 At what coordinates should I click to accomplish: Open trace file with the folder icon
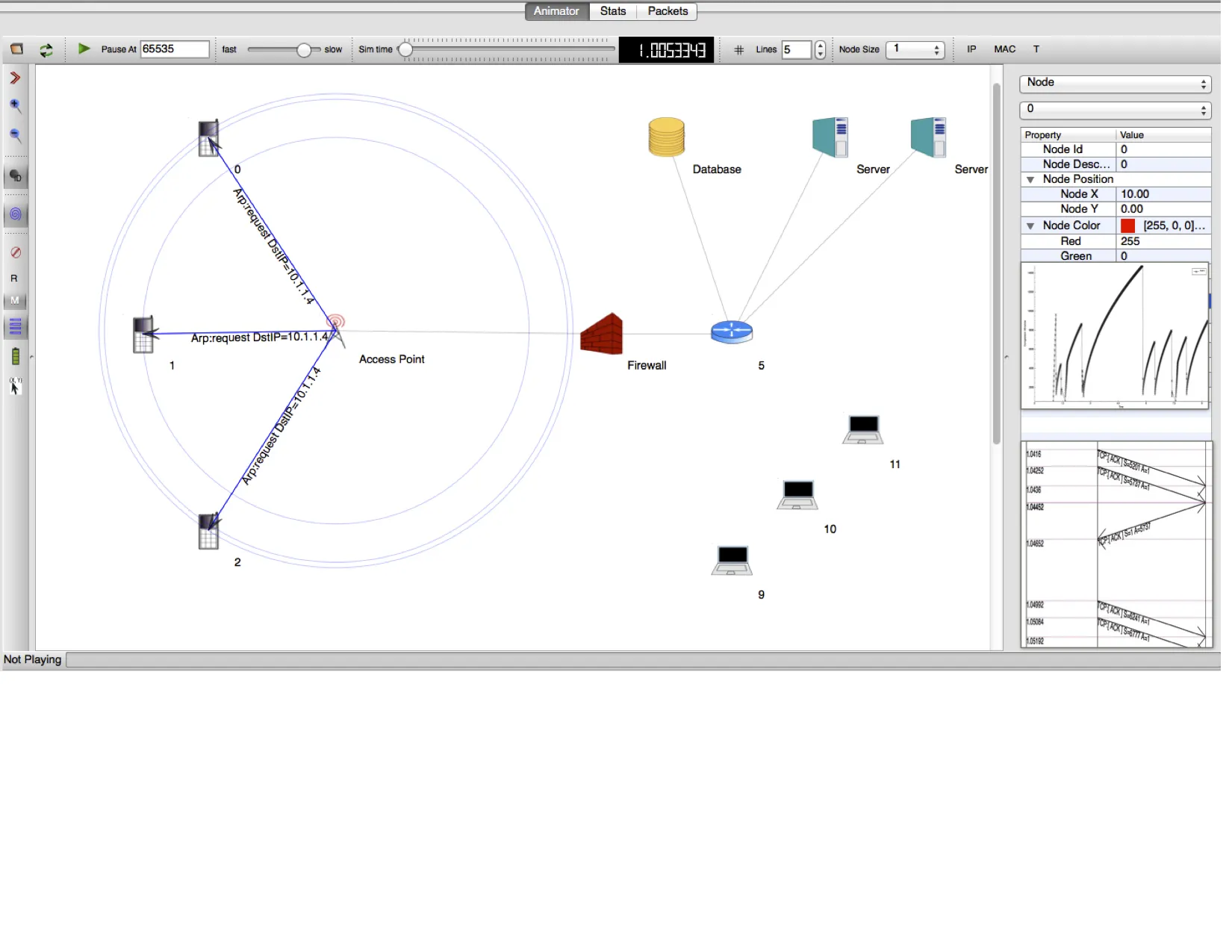16,49
